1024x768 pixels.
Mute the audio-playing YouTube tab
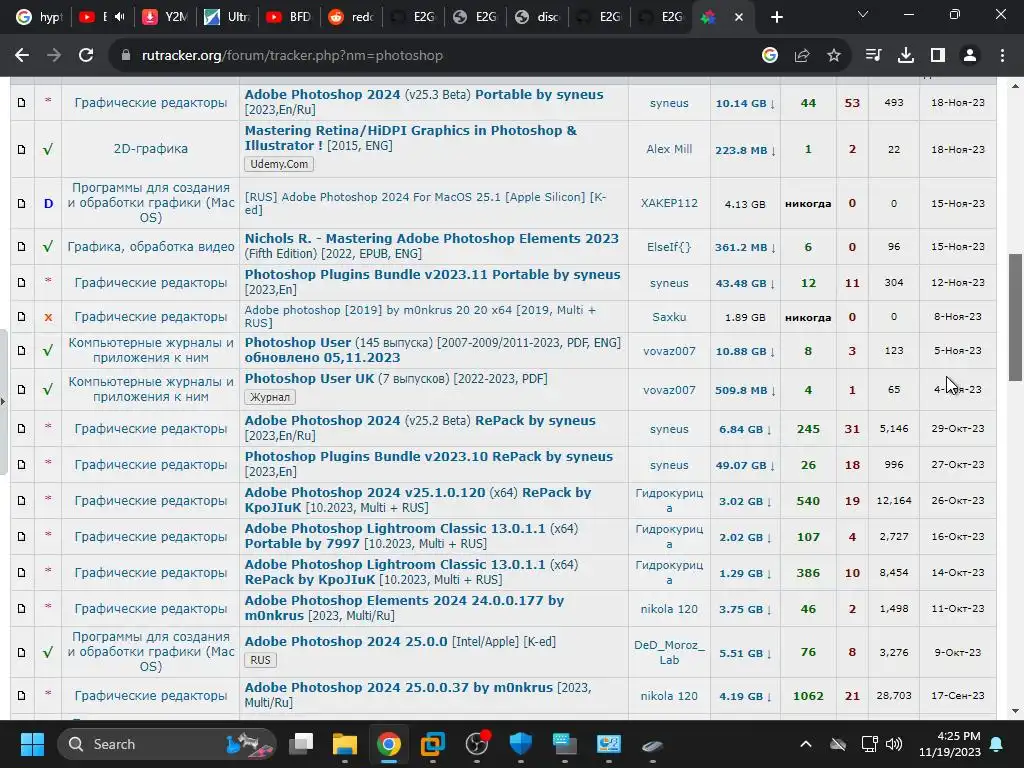tap(120, 16)
